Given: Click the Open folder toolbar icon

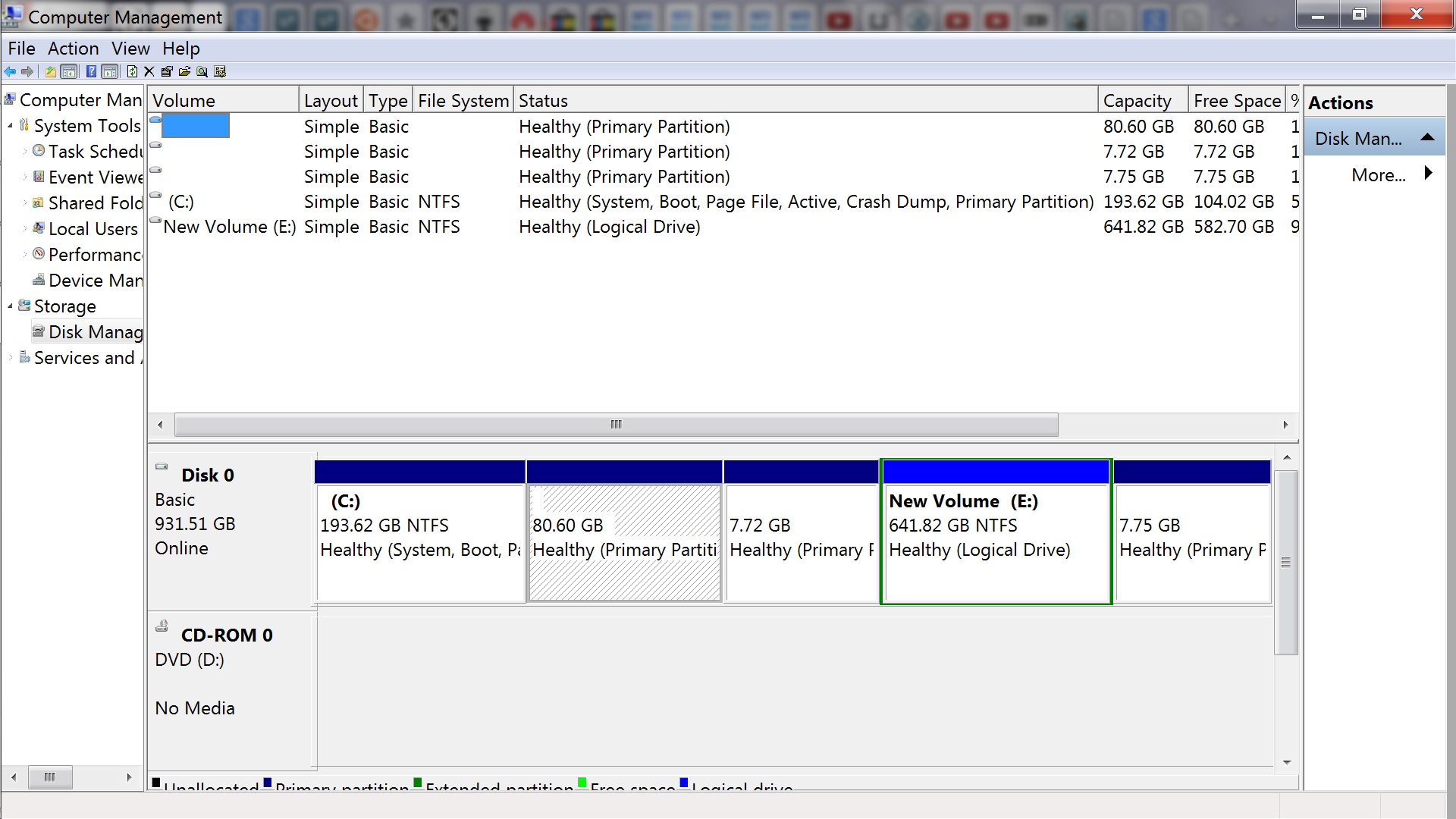Looking at the screenshot, I should pyautogui.click(x=184, y=71).
